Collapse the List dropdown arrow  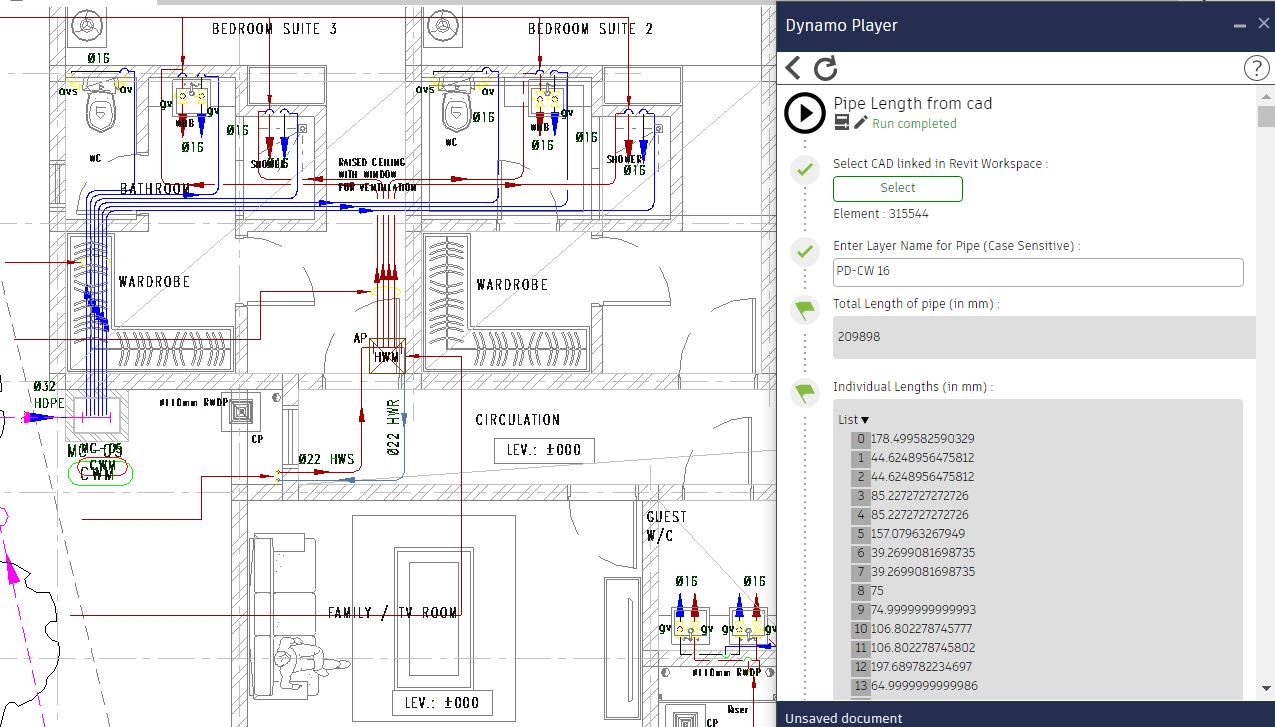click(x=865, y=420)
